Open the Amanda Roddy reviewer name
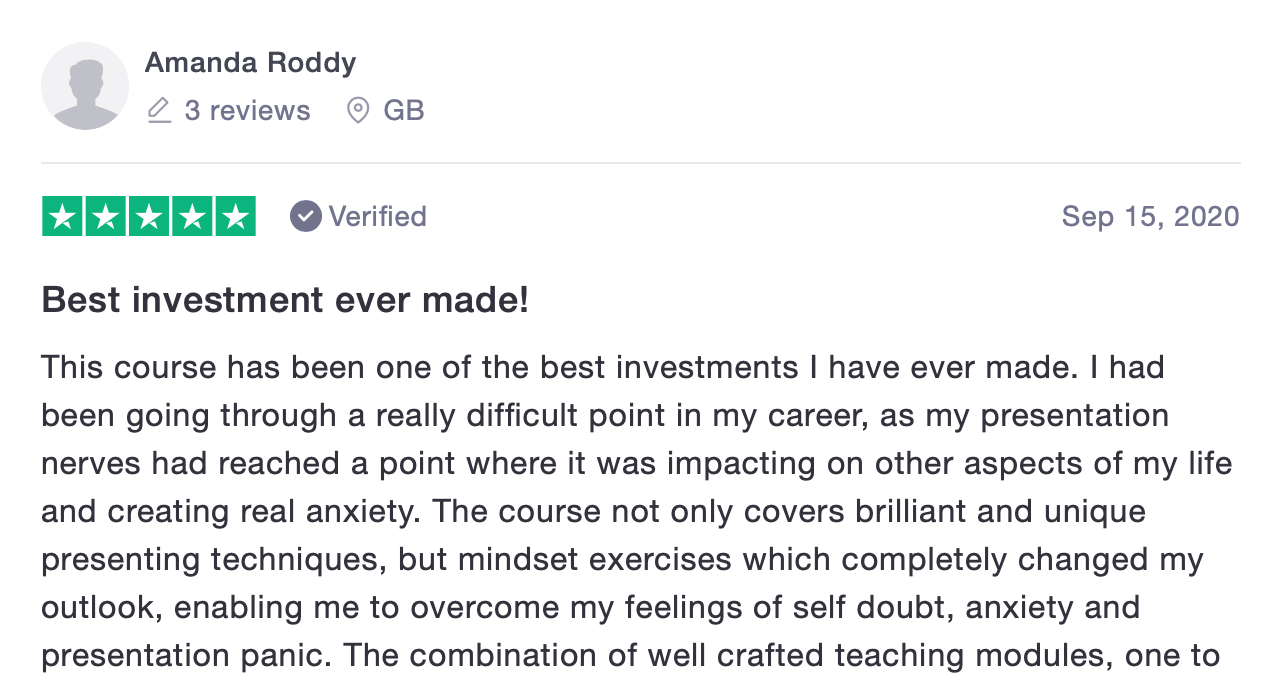The image size is (1272, 682). [x=250, y=63]
